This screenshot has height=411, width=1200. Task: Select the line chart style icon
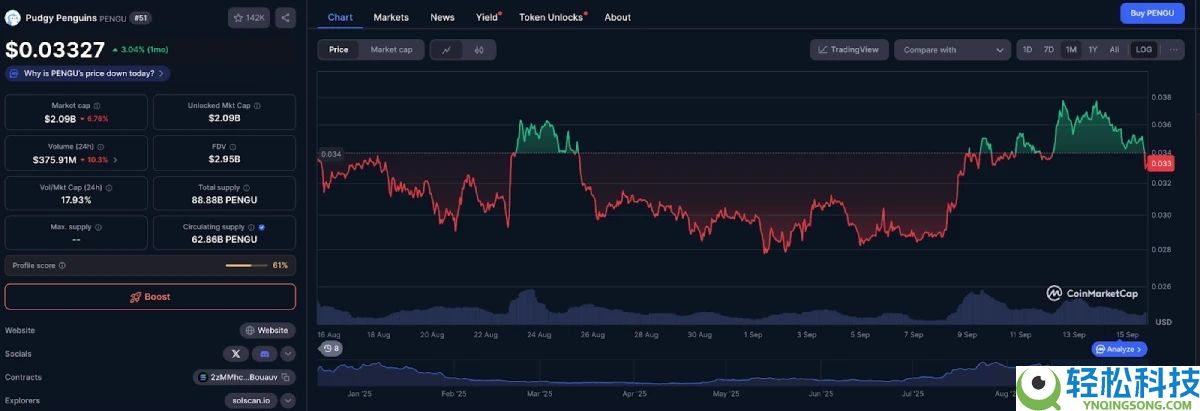pyautogui.click(x=446, y=50)
